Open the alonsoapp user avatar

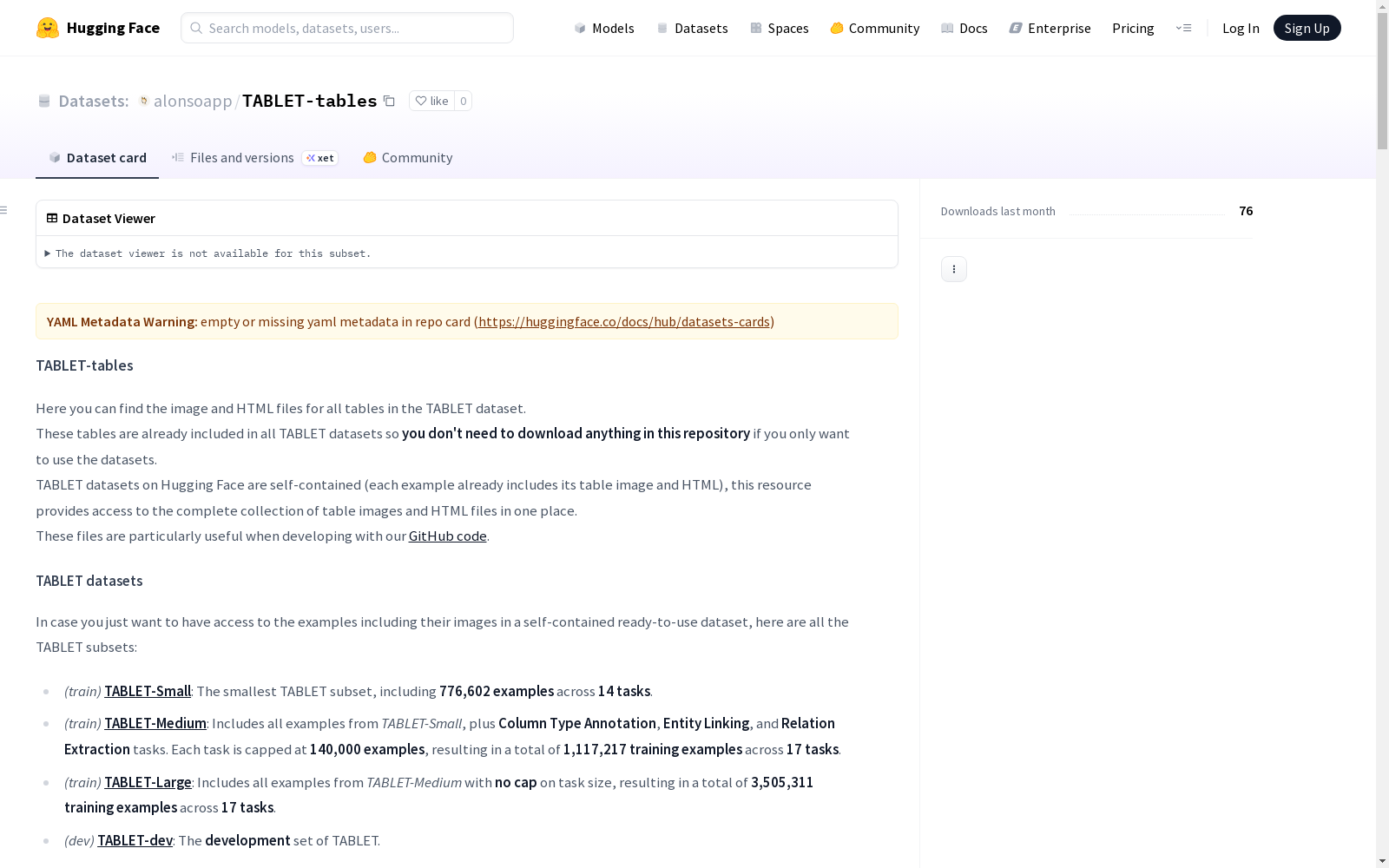pyautogui.click(x=144, y=101)
